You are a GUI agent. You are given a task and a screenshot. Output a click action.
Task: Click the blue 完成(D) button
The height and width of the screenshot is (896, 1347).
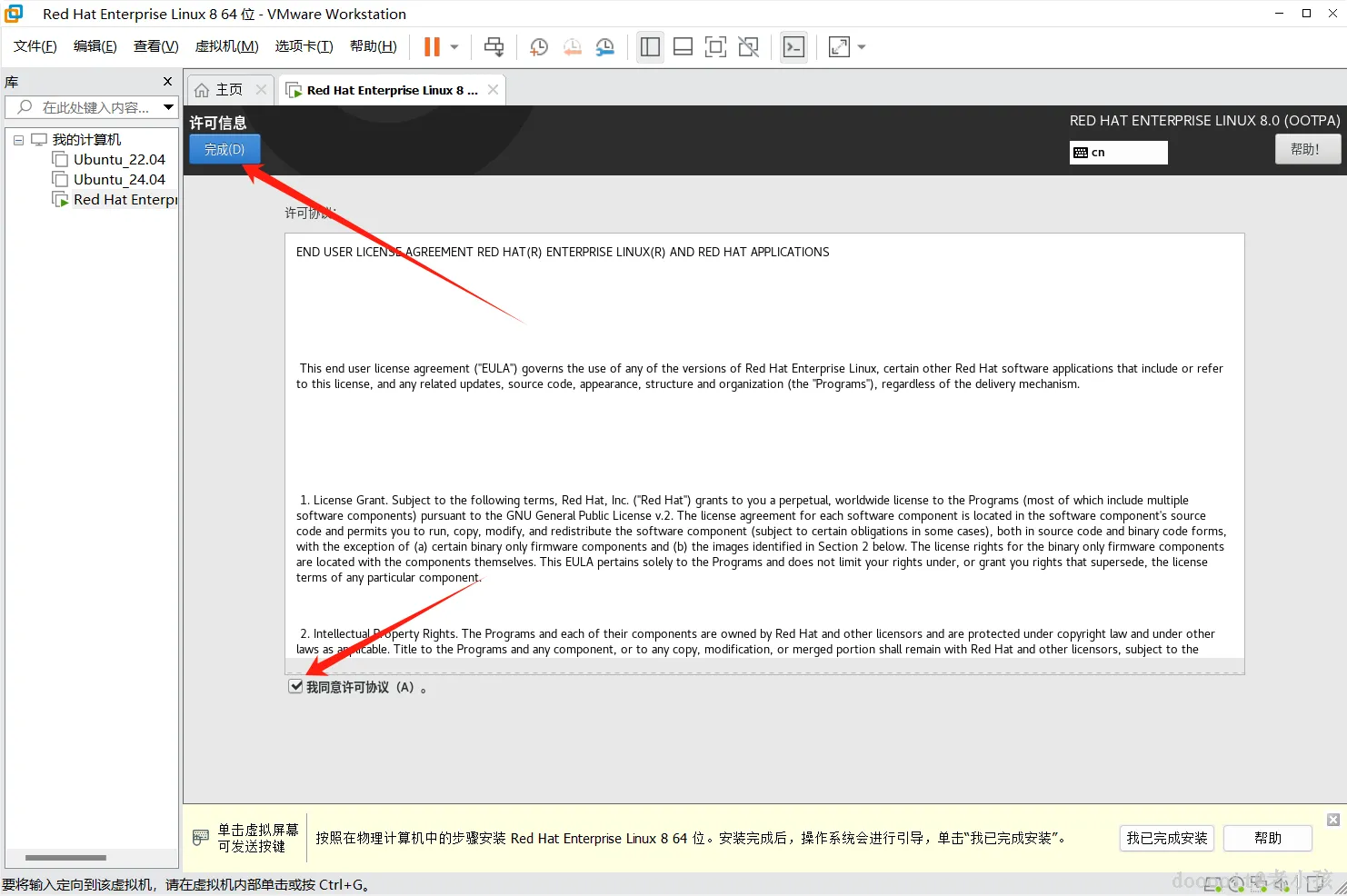pyautogui.click(x=224, y=149)
